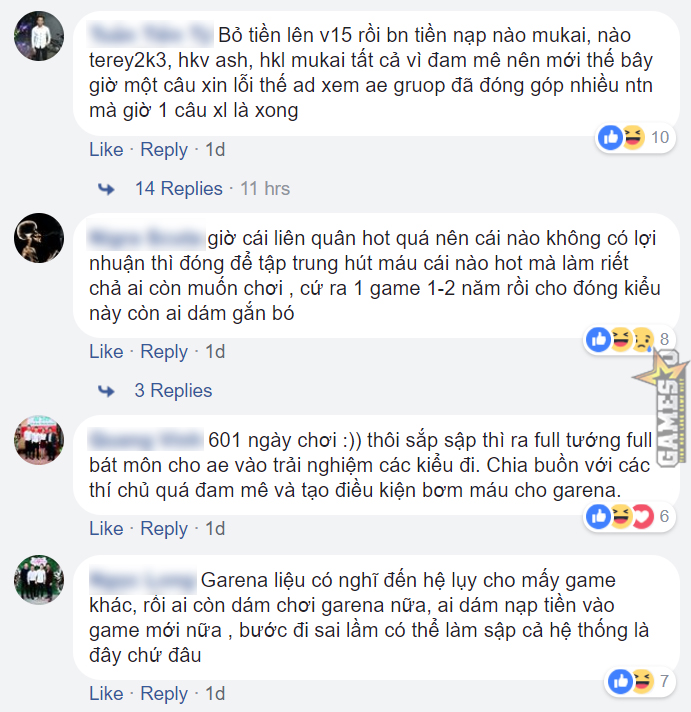Viewport: 691px width, 712px height.
Task: Like the comment starting with Bỏ tiền lên v15
Action: pos(106,150)
